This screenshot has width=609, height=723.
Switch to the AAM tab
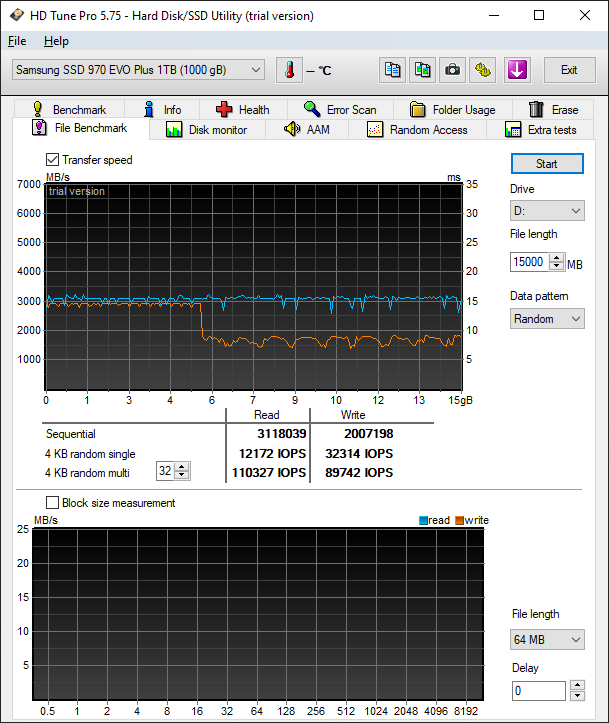(307, 130)
